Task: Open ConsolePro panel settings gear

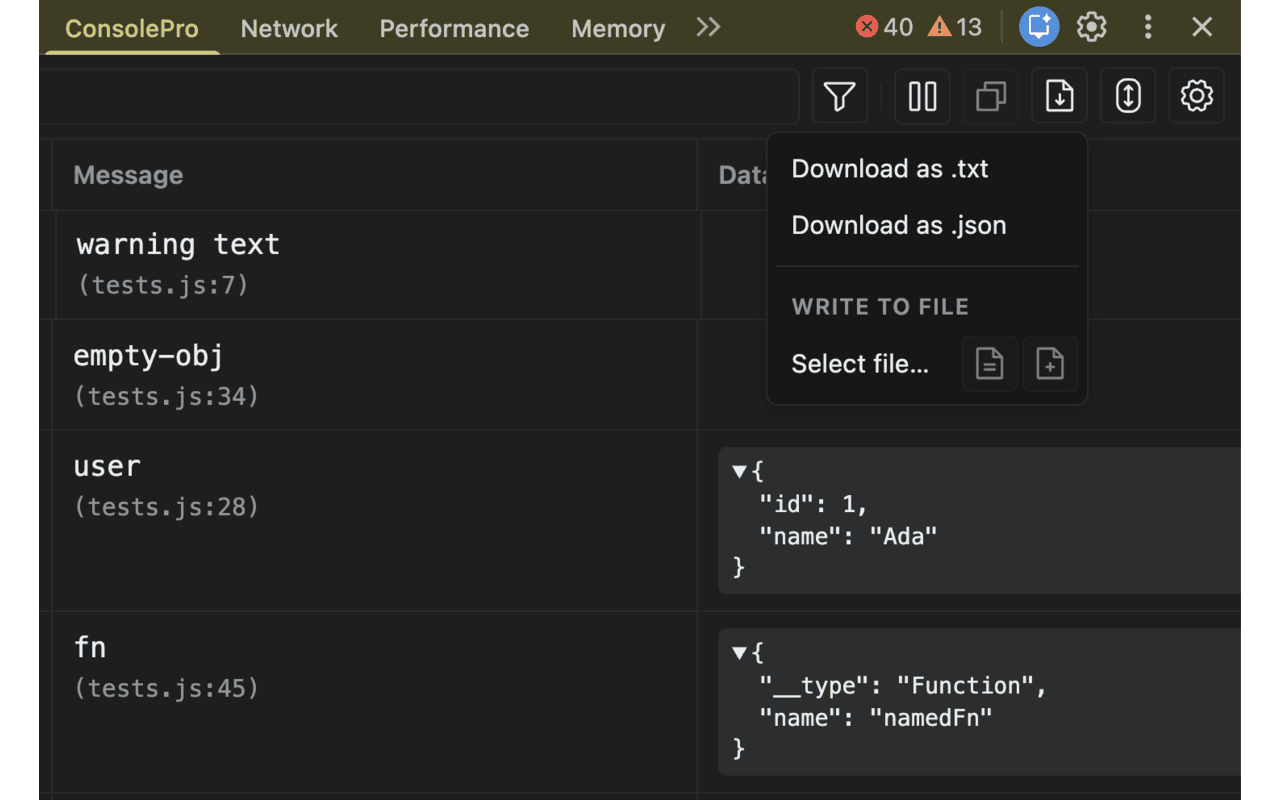Action: 1196,97
